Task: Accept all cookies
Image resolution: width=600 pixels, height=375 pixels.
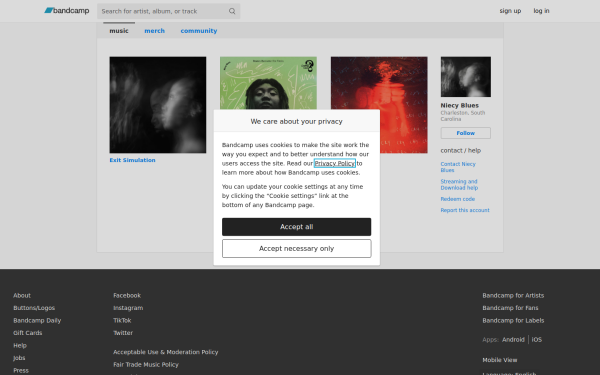Action: coord(297,227)
